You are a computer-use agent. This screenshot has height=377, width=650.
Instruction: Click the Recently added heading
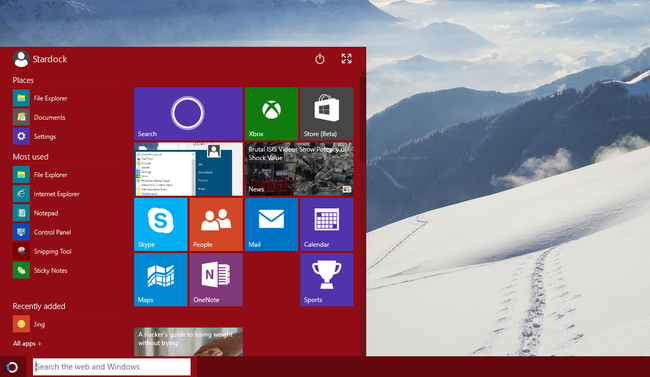pyautogui.click(x=39, y=306)
